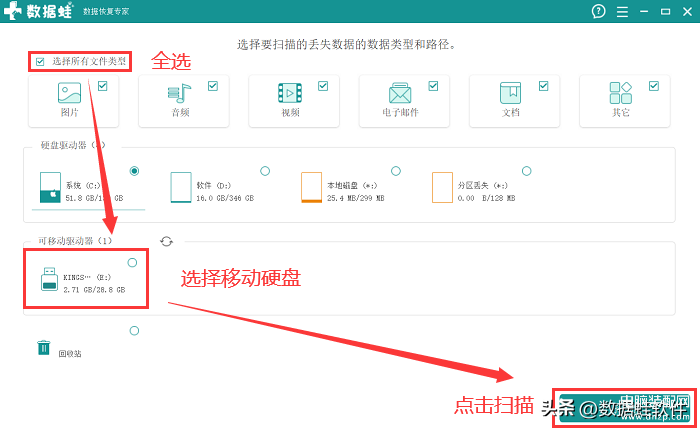Image resolution: width=700 pixels, height=430 pixels.
Task: Click the 回收站 recycle bin icon
Action: pos(44,348)
